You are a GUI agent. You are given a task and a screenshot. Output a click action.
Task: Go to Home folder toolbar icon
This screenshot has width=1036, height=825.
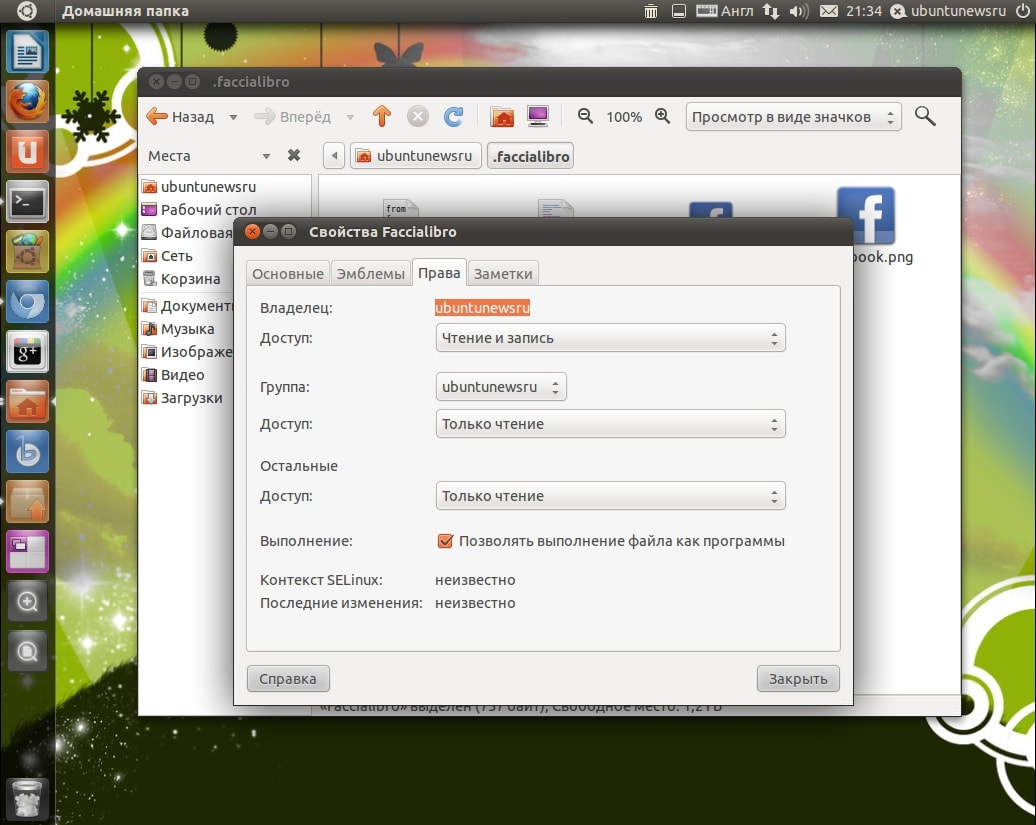click(x=502, y=117)
